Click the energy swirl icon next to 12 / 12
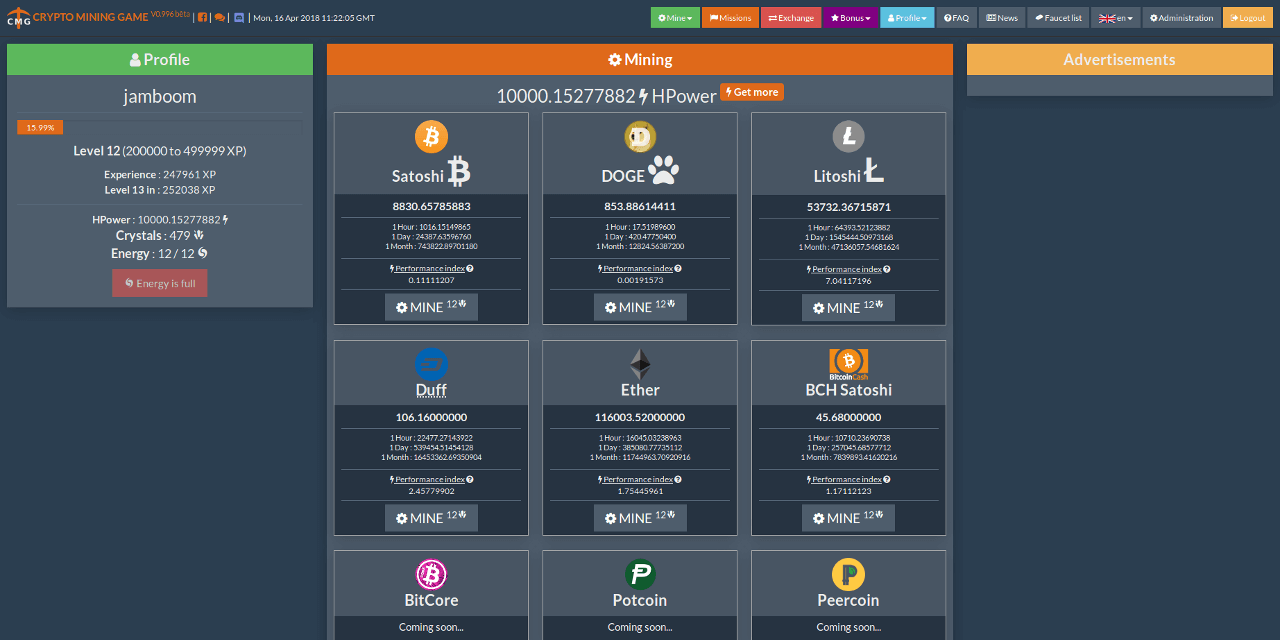 coord(203,253)
